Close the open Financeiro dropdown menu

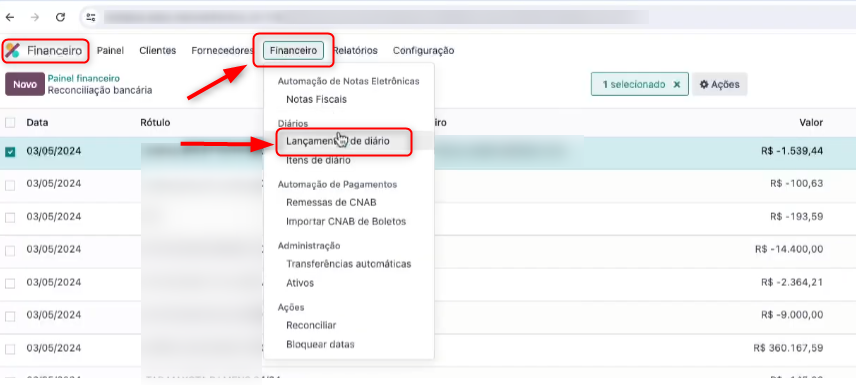click(x=293, y=50)
